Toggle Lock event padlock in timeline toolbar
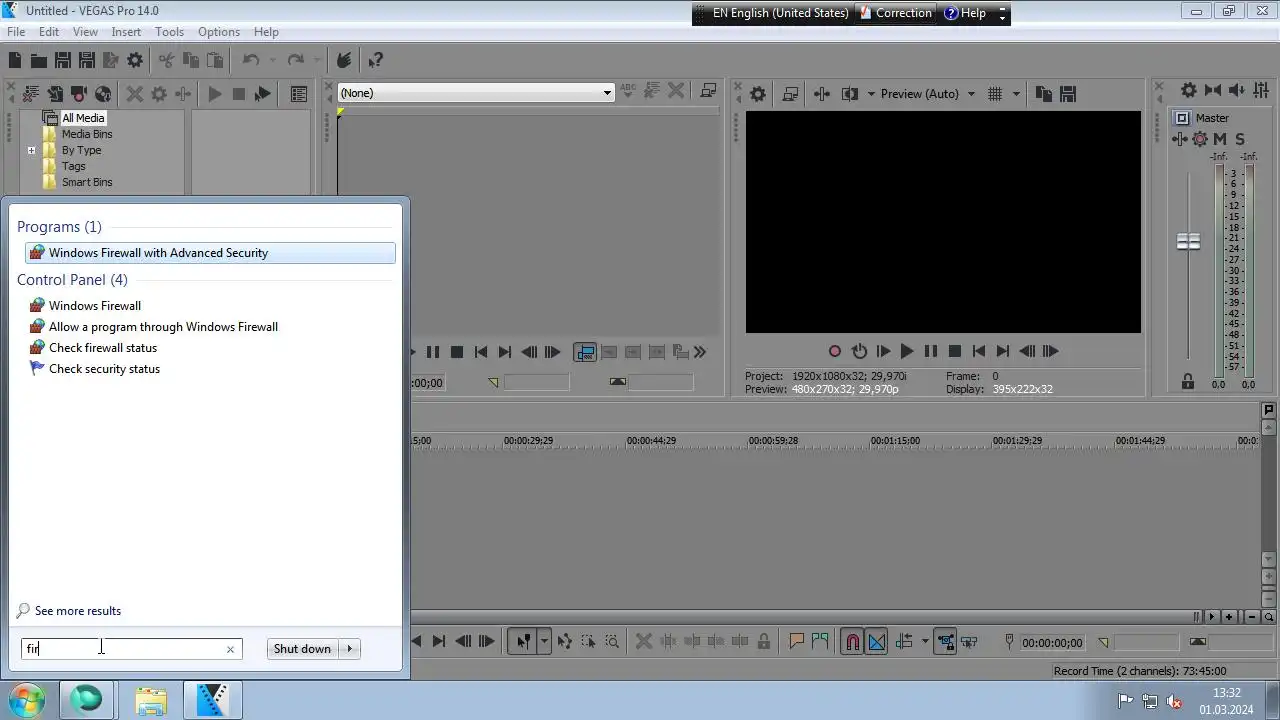The image size is (1280, 720). point(764,642)
